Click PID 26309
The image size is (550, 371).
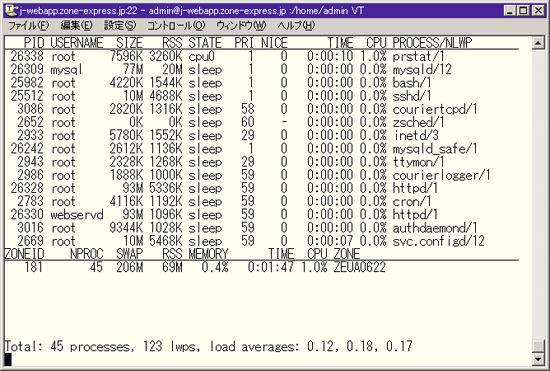tap(27, 69)
